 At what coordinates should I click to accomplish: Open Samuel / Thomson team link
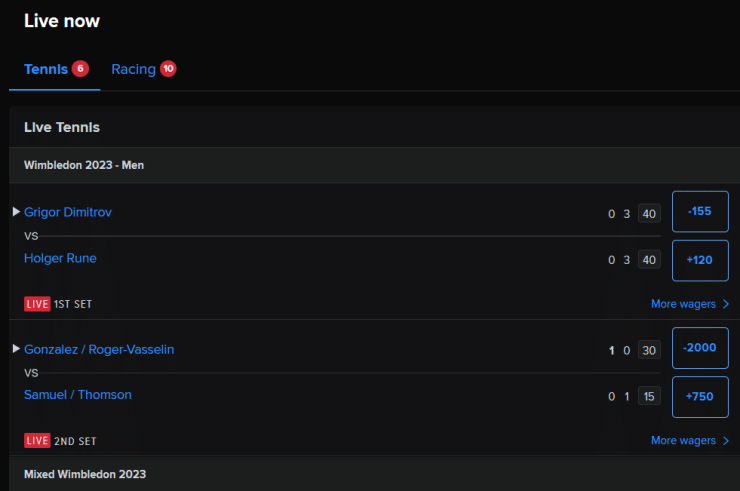78,395
